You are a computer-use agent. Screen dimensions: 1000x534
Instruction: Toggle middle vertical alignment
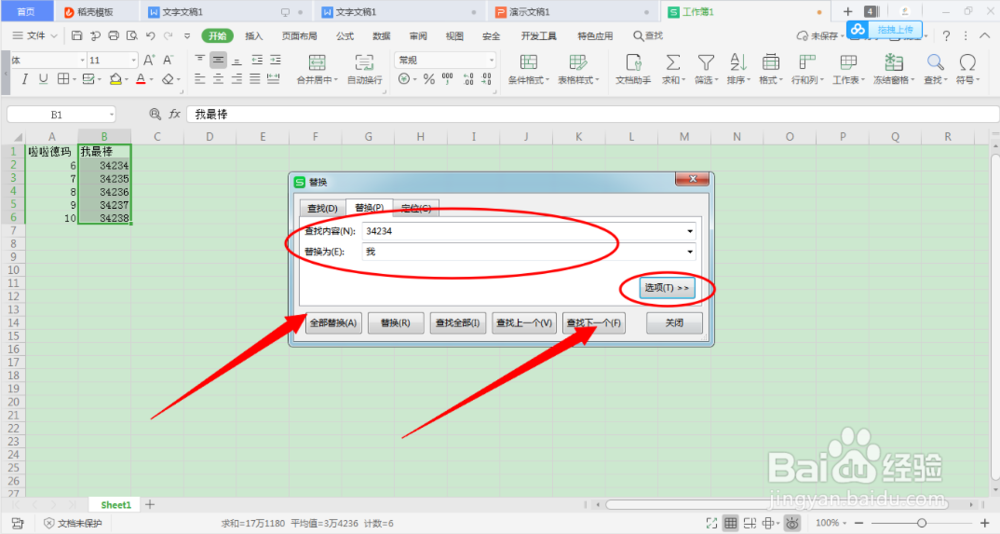(218, 60)
